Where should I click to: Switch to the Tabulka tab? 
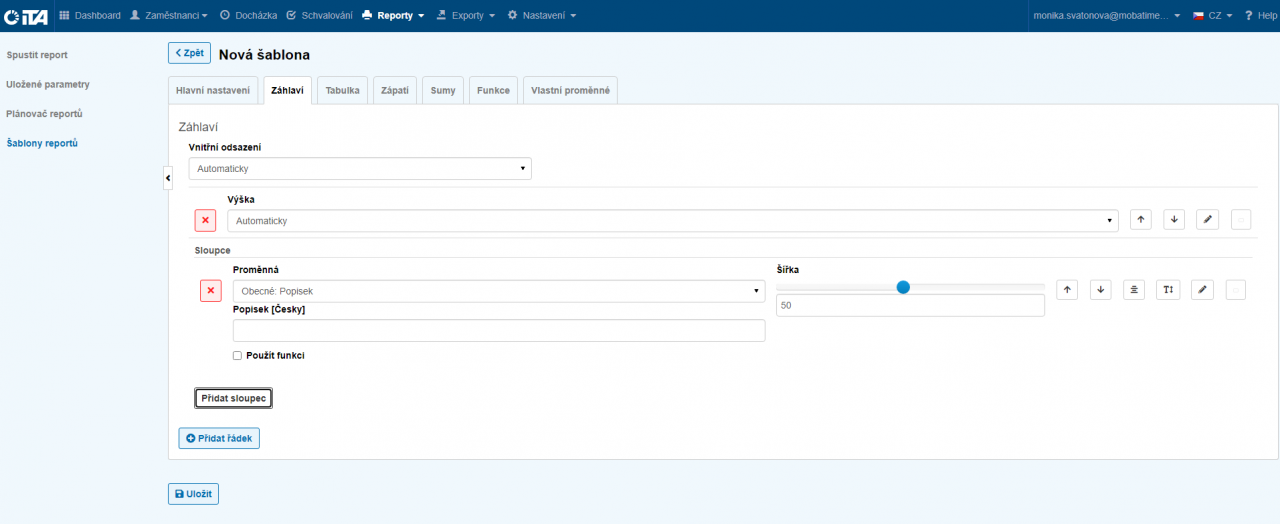point(342,90)
